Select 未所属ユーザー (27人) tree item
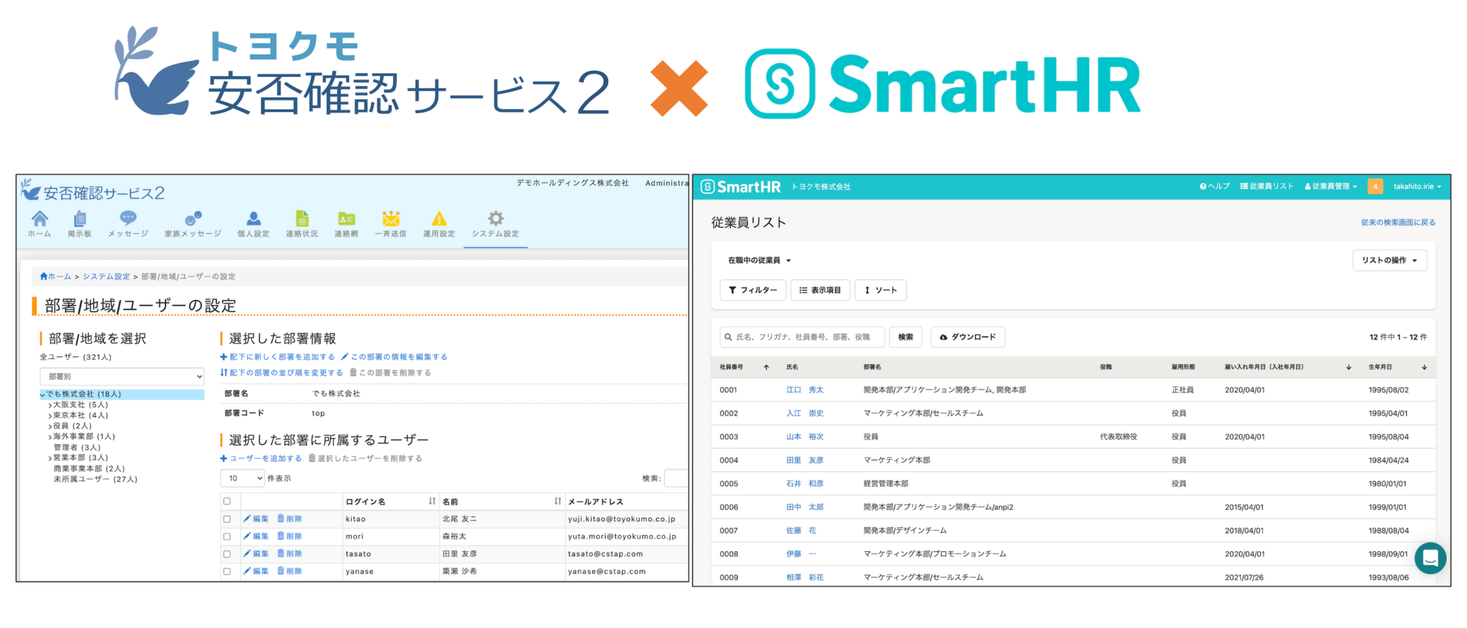Screen dimensions: 1467x628 click(95, 479)
